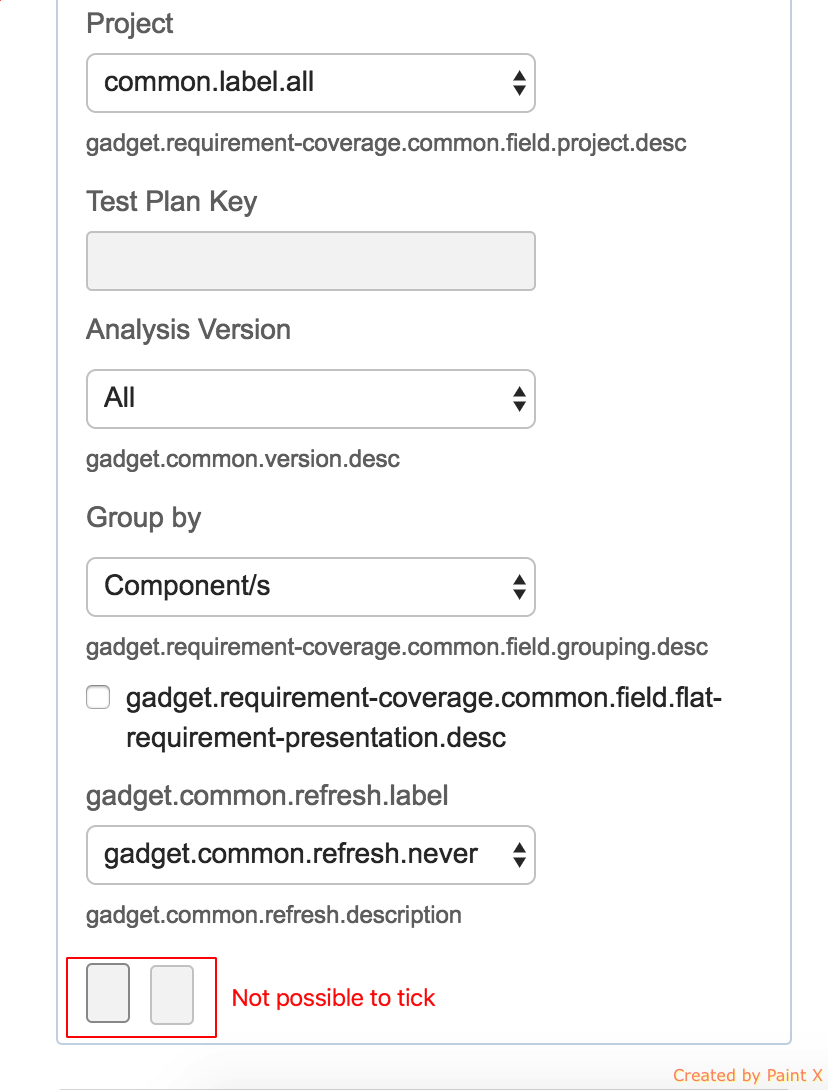Open the gadget.common.refresh.never dropdown
This screenshot has height=1090, width=828.
(300, 855)
